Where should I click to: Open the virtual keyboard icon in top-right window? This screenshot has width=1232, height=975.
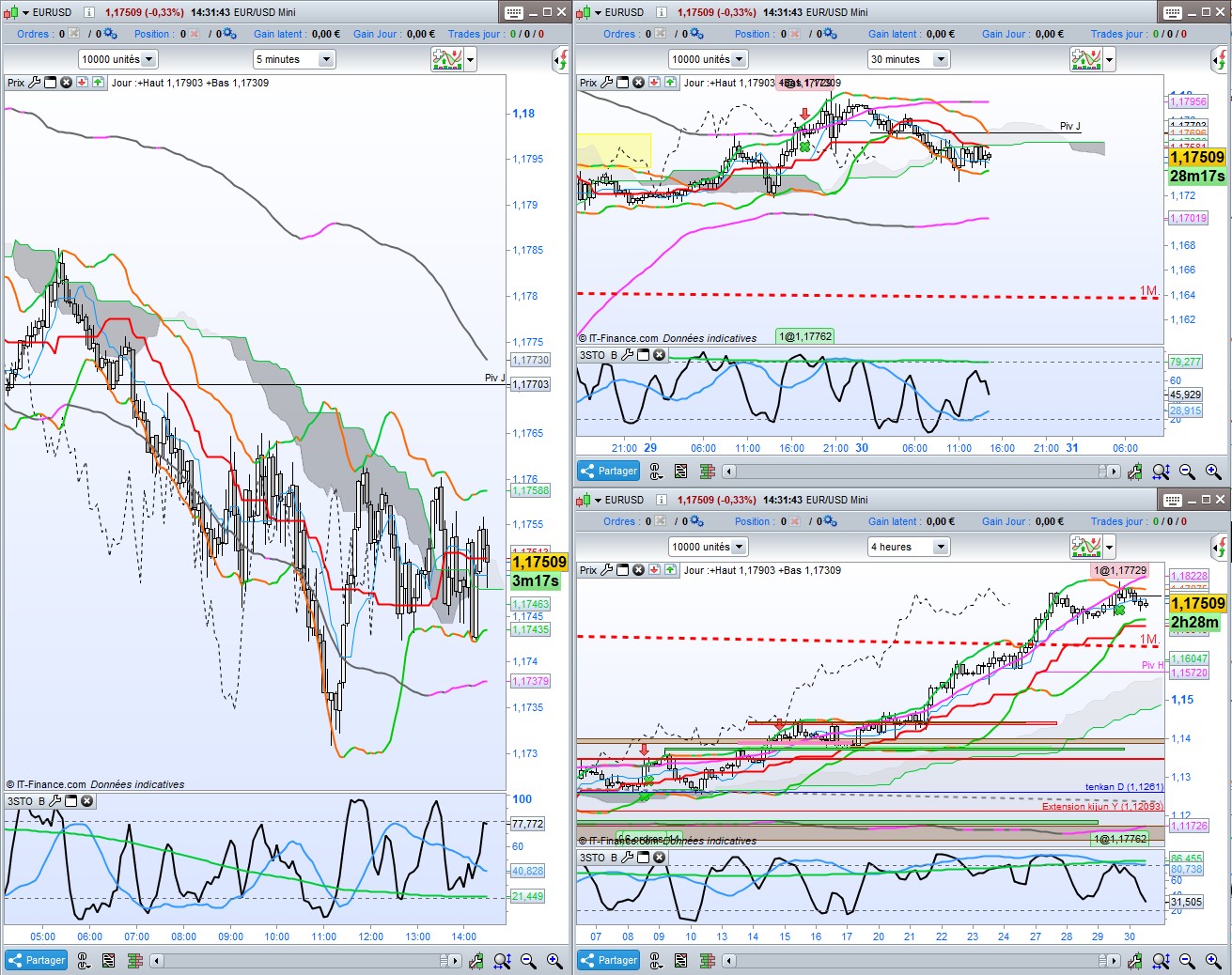coord(1172,12)
